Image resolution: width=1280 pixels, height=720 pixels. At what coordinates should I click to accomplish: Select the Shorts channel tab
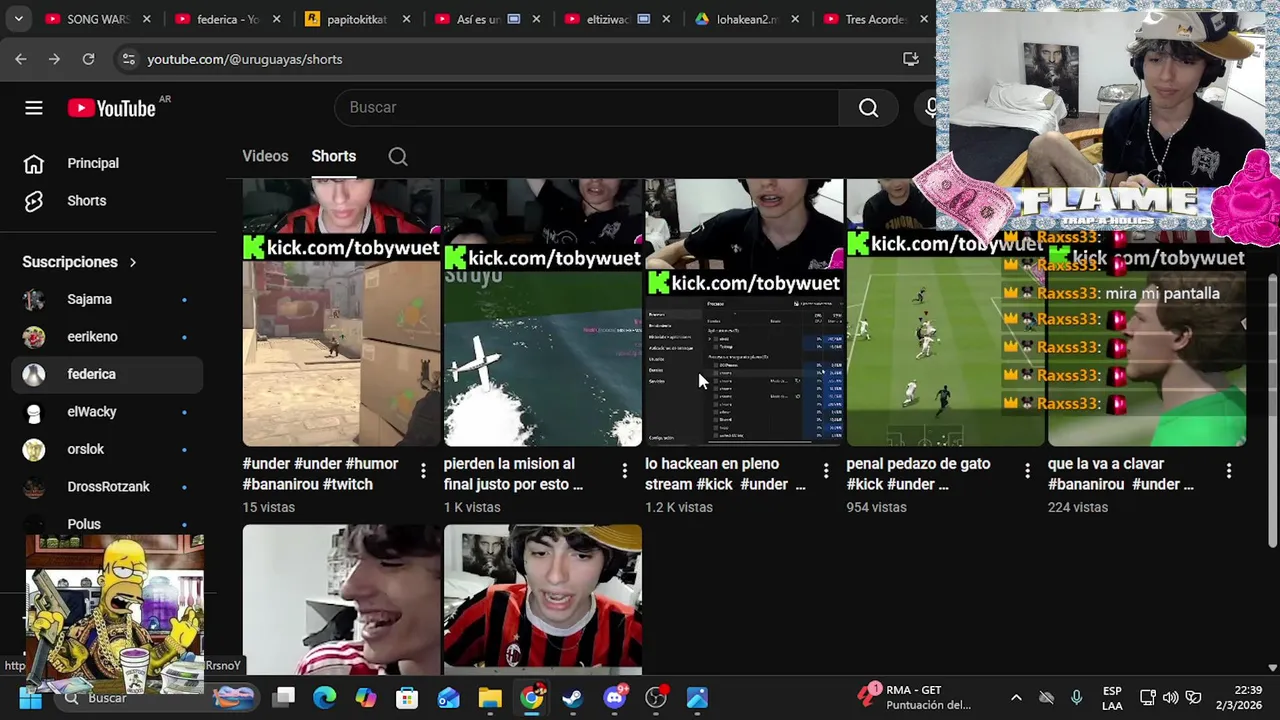coord(334,156)
